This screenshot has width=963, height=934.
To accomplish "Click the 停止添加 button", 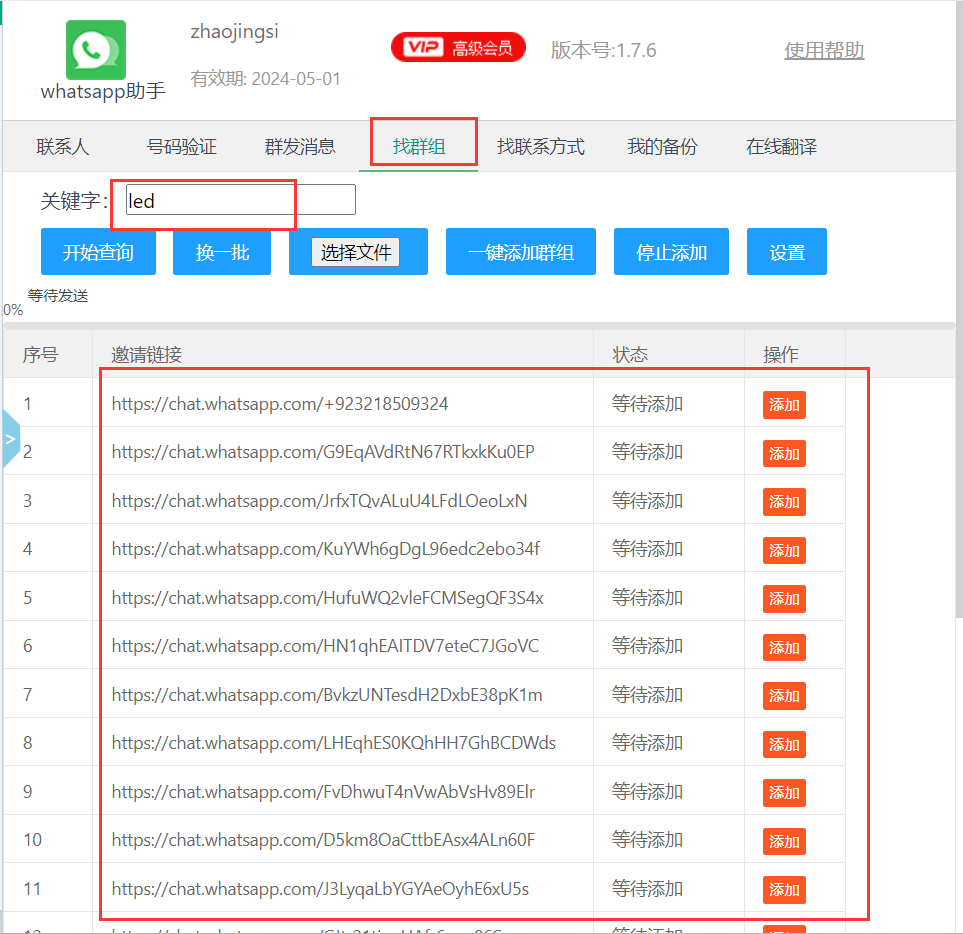I will pos(671,252).
